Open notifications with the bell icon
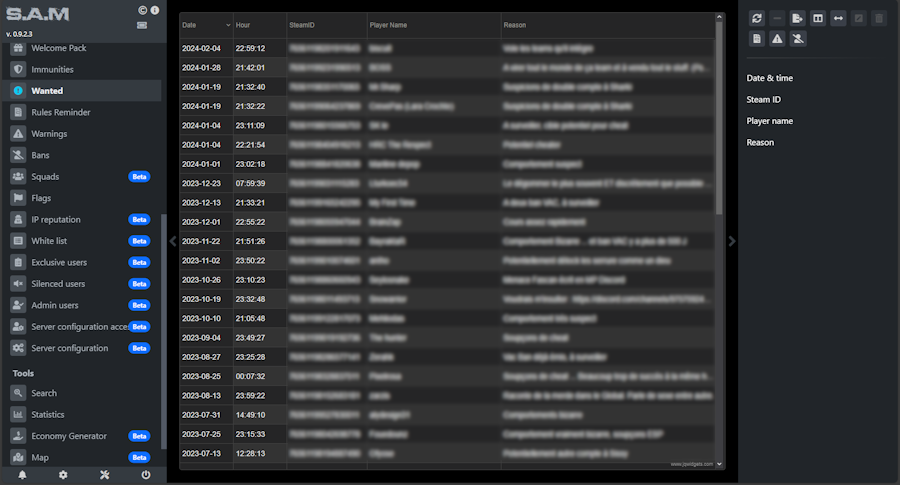900x485 pixels. click(22, 475)
